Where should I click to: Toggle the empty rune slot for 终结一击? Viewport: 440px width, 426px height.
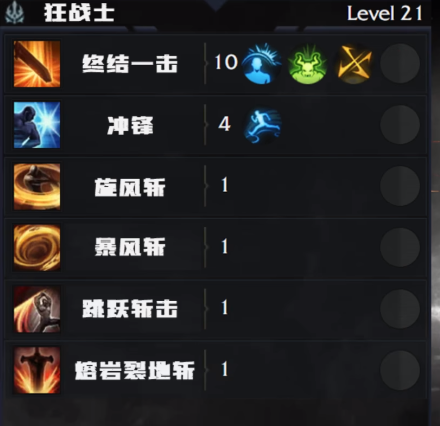400,63
